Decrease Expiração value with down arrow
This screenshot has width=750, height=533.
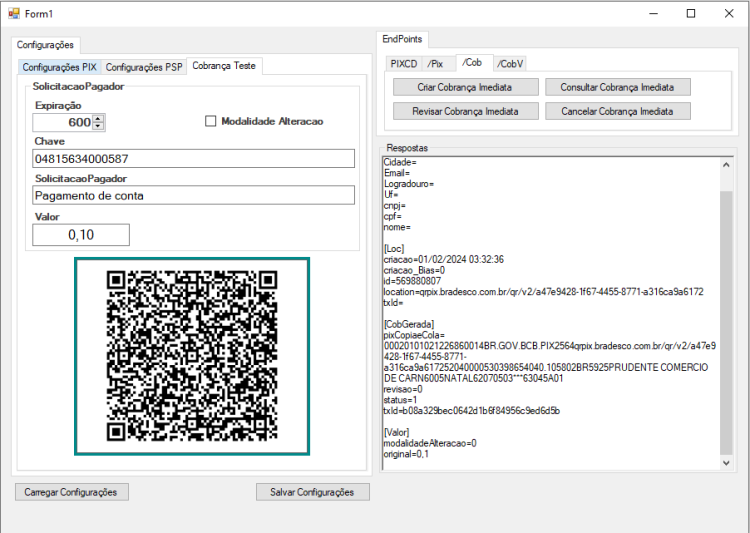pos(98,126)
